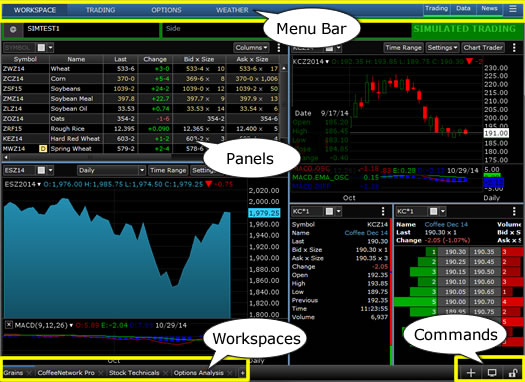Open KCZ14 chart panel three-dot menu
Viewport: 525px width, 382px height.
click(x=514, y=48)
